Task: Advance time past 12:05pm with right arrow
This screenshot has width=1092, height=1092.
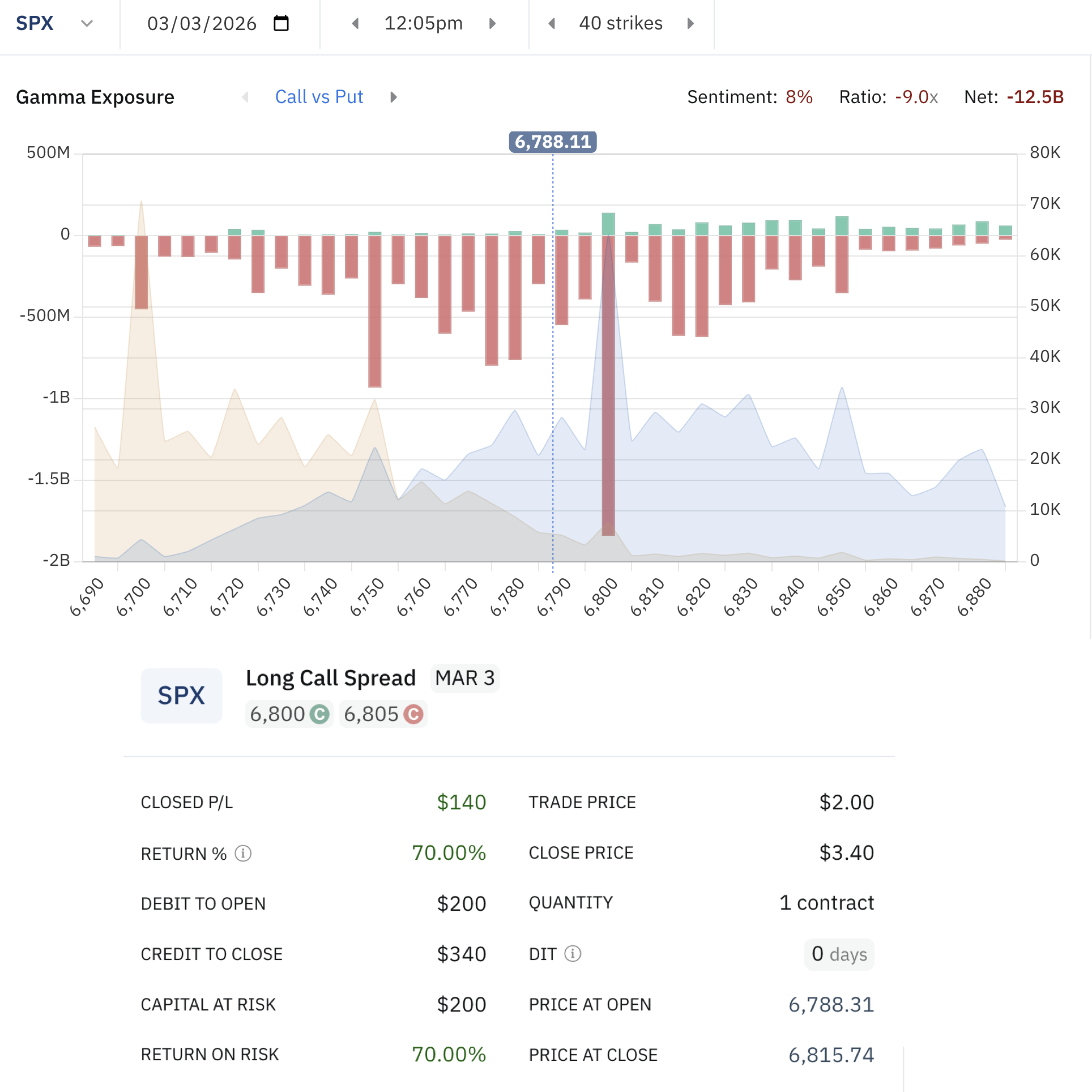Action: [x=492, y=24]
